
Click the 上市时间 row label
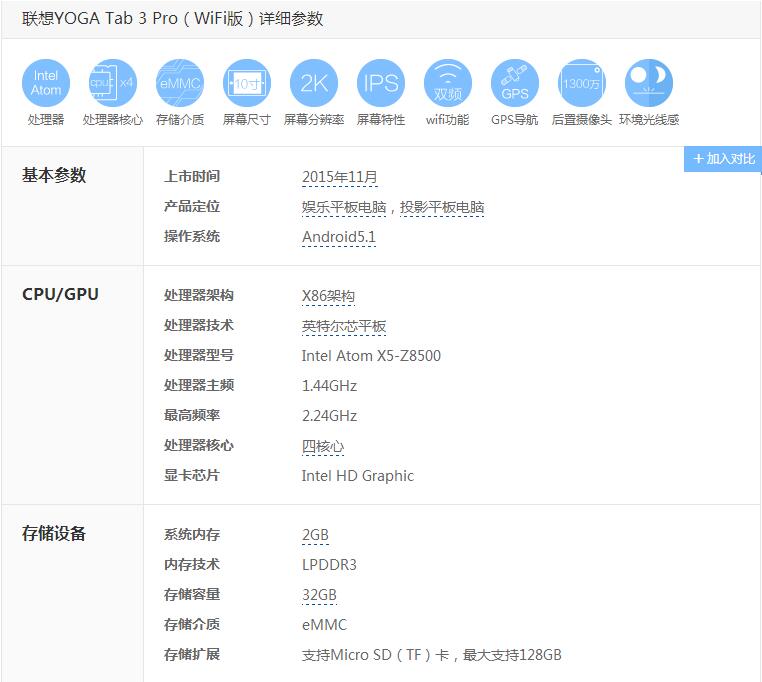192,176
